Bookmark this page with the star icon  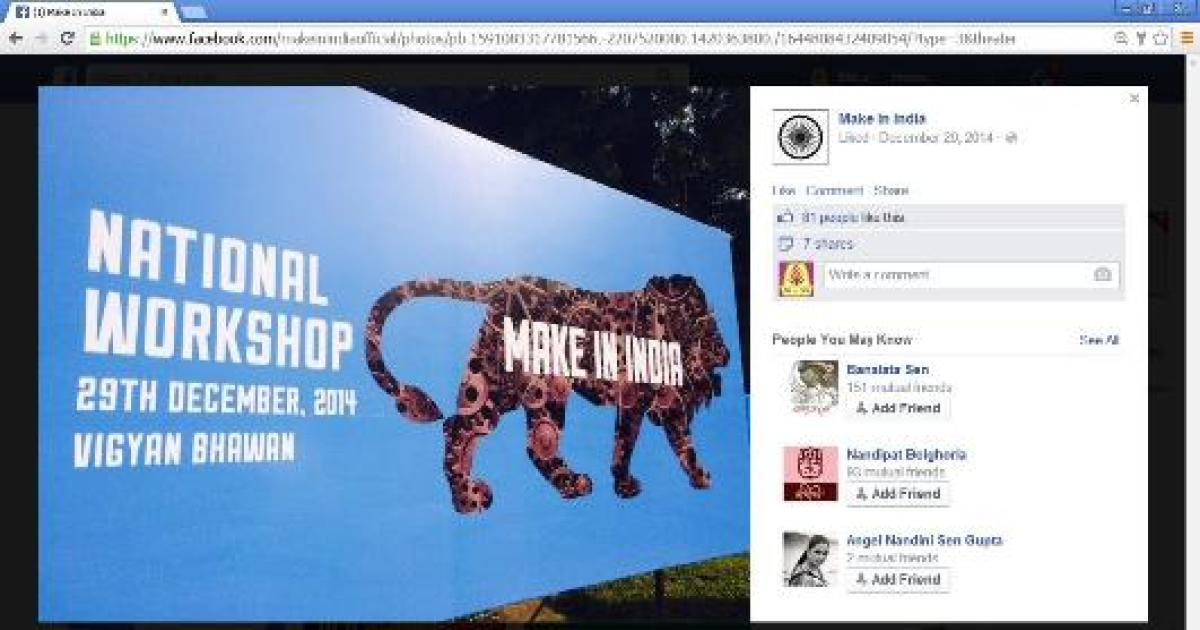[x=1160, y=39]
